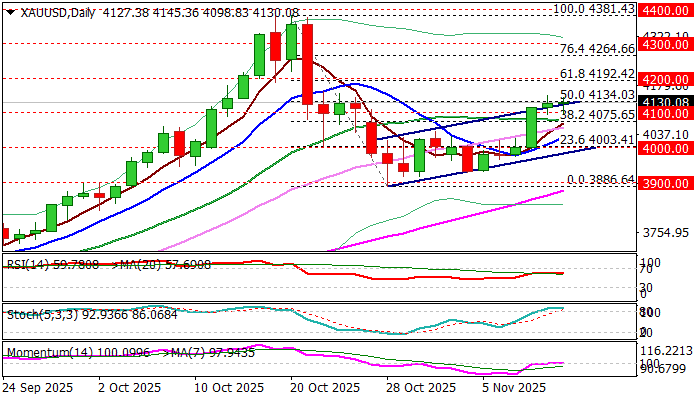This screenshot has height=400, width=700.
Task: Click the 0.0 Fibonacci label at 3886.64
Action: point(601,180)
